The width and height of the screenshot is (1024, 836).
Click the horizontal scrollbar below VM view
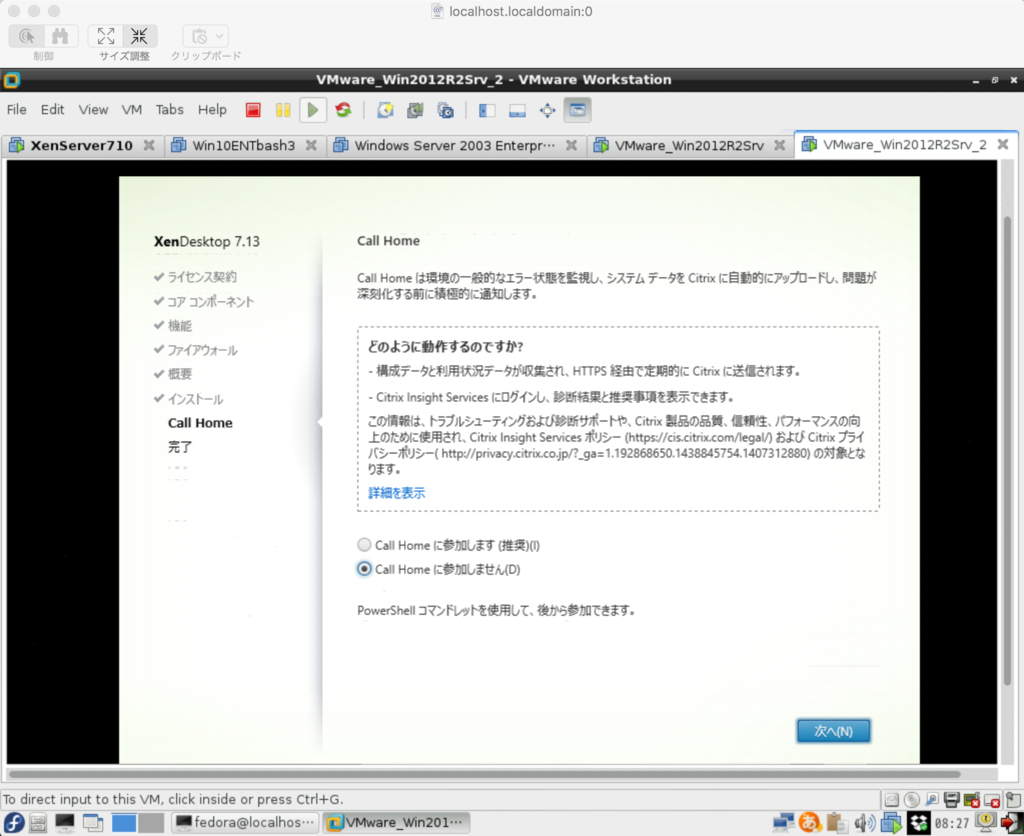485,775
